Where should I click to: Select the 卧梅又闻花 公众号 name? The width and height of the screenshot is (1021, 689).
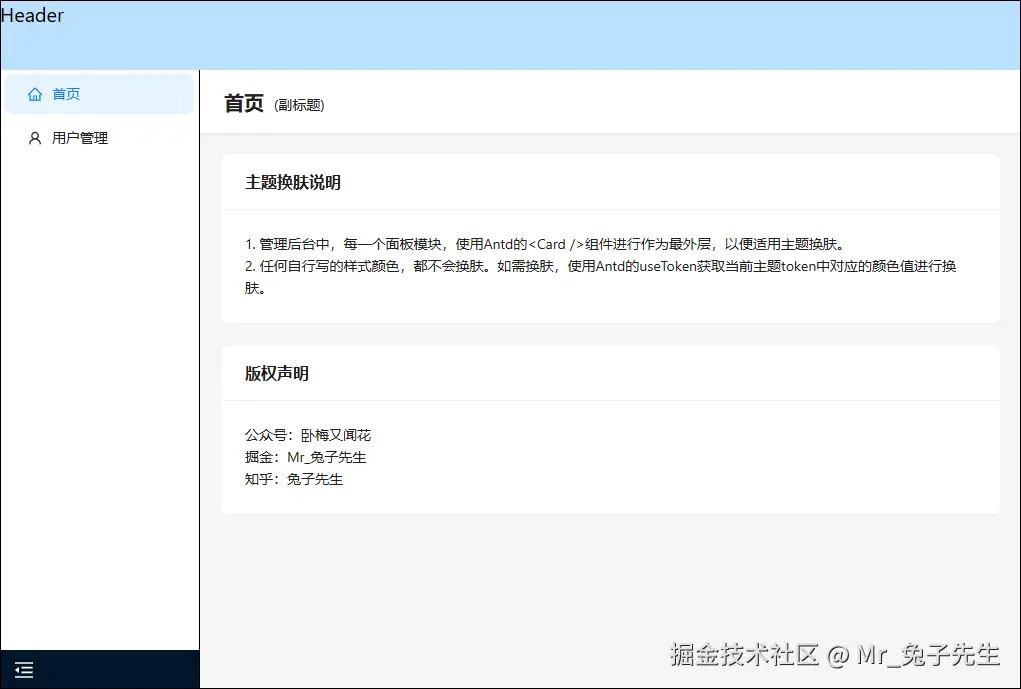coord(339,435)
